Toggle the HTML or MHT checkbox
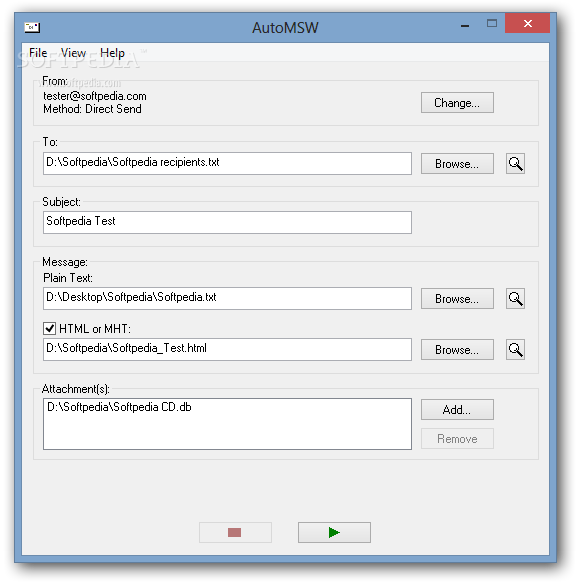 49,329
